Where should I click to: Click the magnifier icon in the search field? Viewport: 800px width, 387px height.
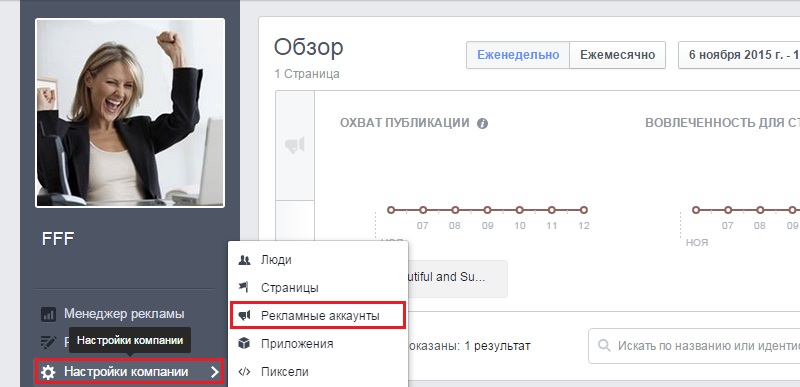[604, 346]
